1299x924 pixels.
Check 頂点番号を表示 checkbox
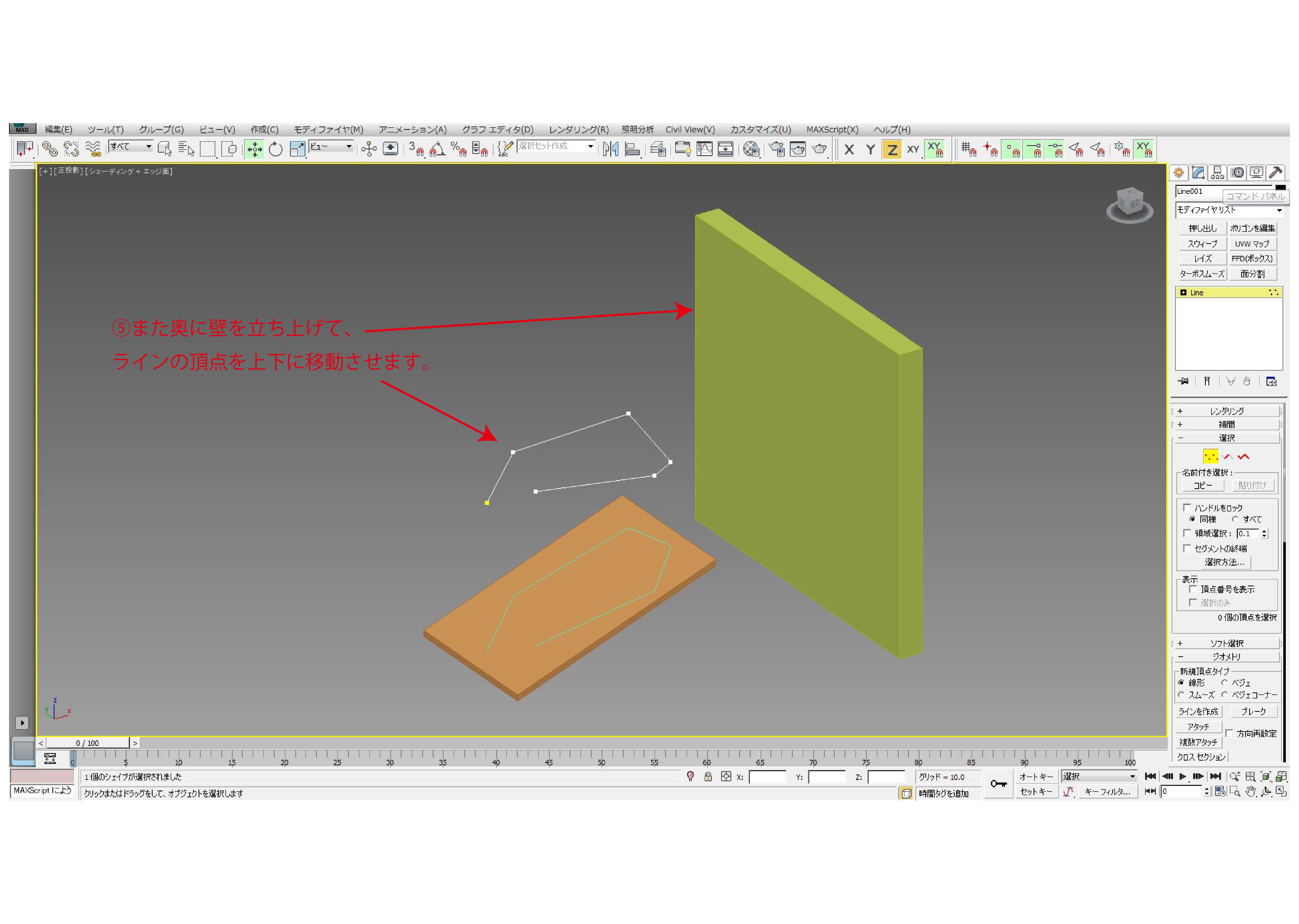pyautogui.click(x=1193, y=589)
